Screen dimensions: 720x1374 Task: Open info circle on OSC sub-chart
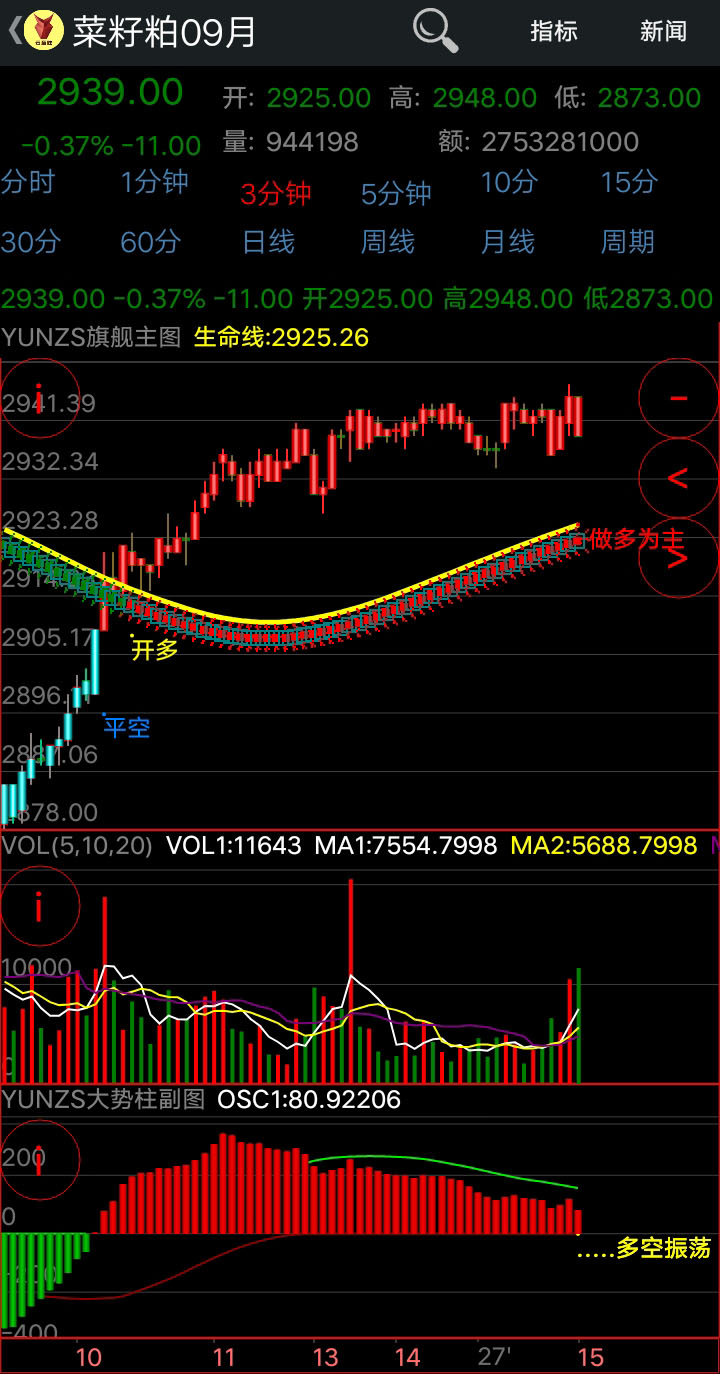[39, 1159]
